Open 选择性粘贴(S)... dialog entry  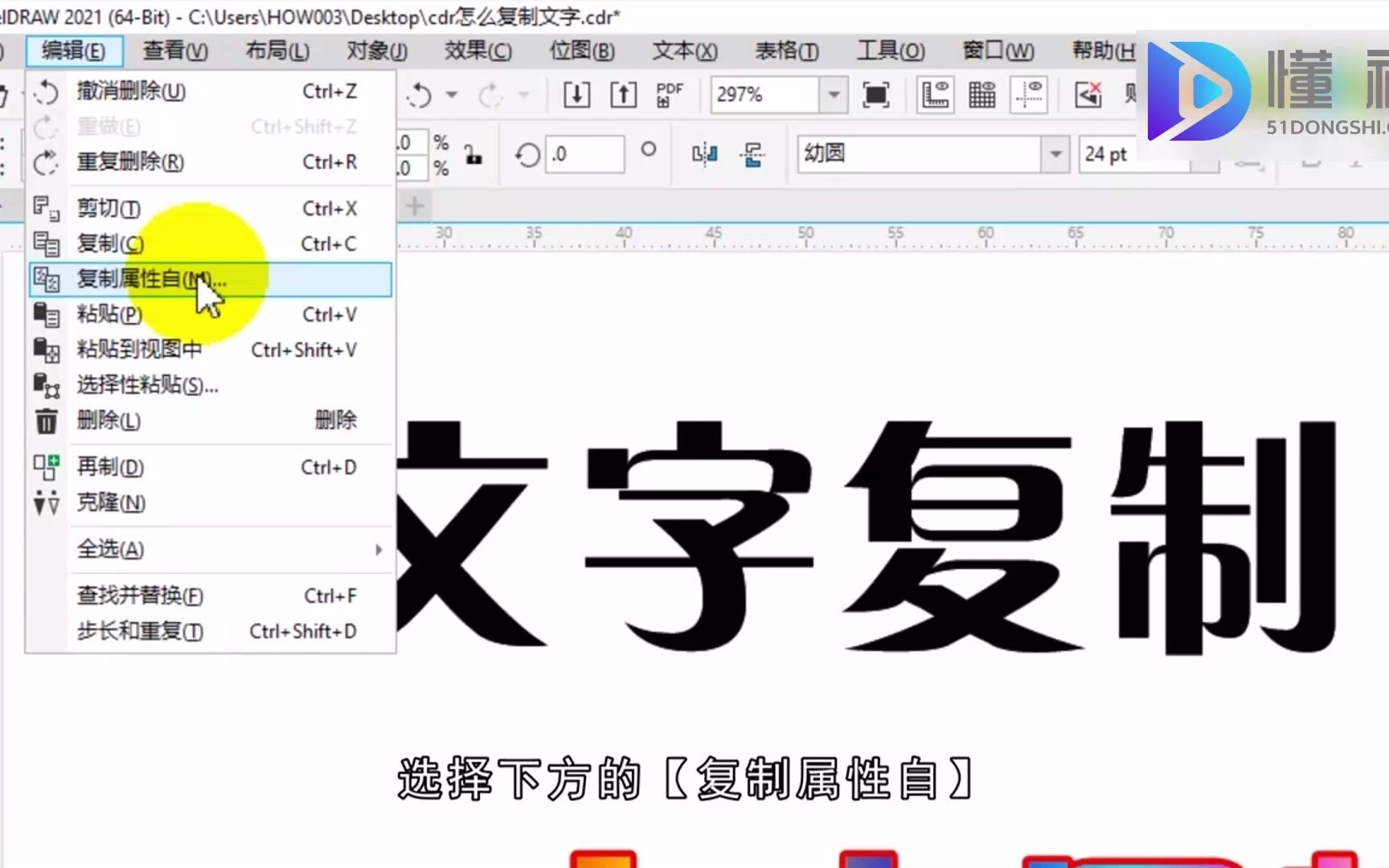point(211,385)
